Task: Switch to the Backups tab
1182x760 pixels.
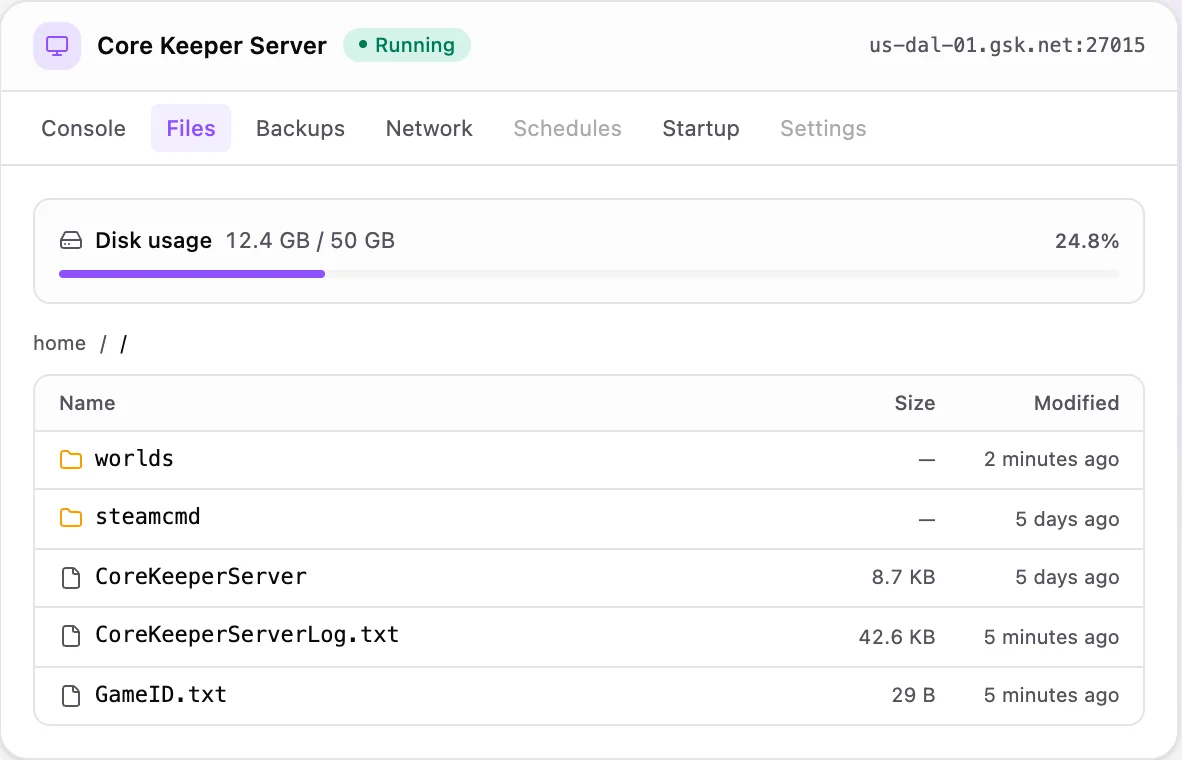Action: tap(300, 128)
